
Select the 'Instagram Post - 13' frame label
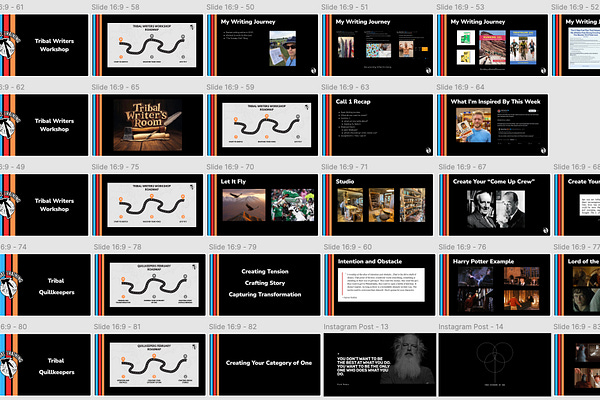point(356,327)
